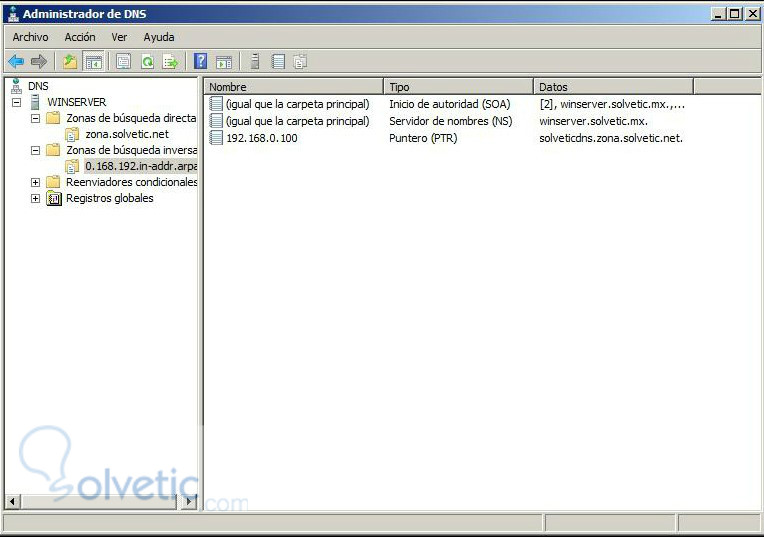Select Registros globales label
This screenshot has height=537, width=764.
[x=110, y=198]
